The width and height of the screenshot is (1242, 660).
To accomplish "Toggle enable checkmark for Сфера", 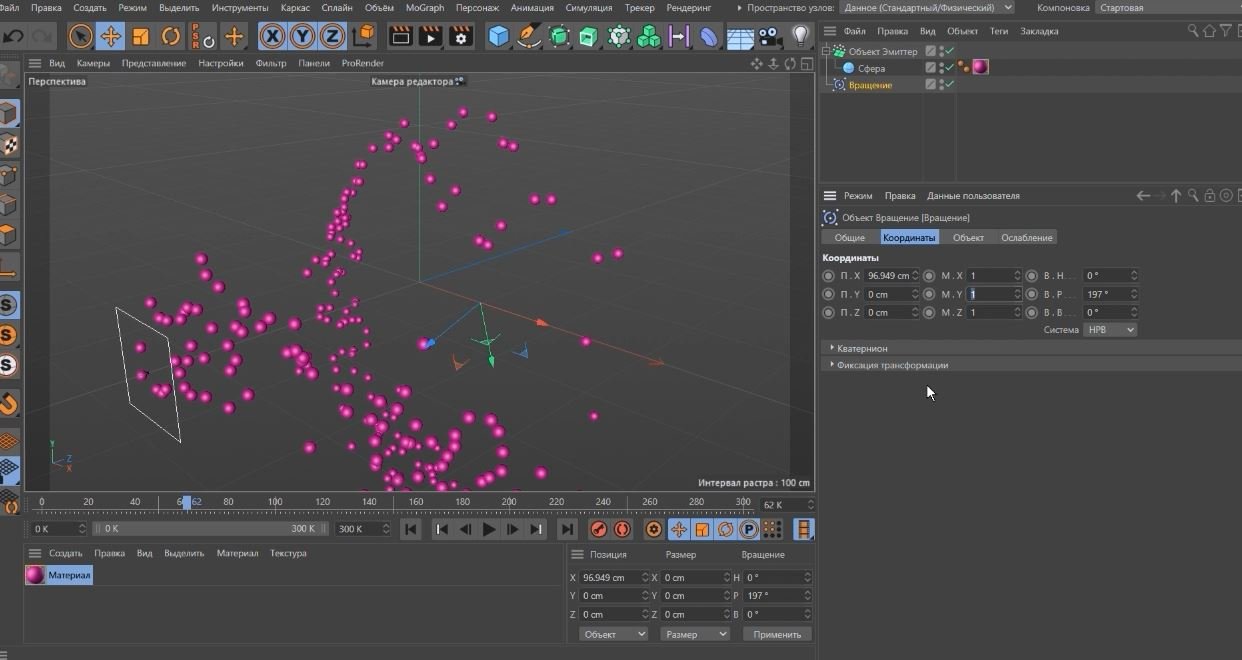I will pos(949,67).
